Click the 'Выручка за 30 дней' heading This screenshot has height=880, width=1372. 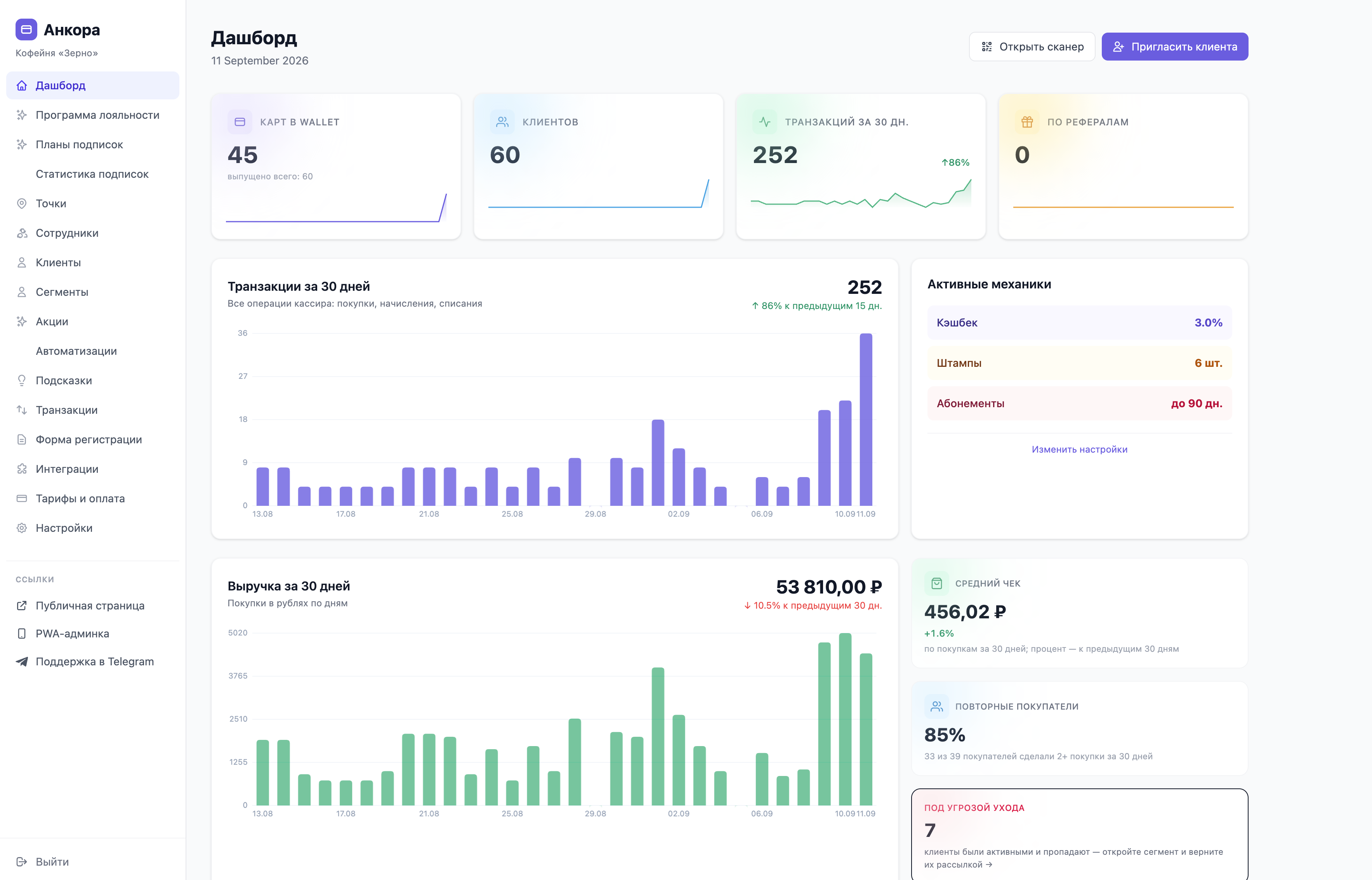[288, 586]
